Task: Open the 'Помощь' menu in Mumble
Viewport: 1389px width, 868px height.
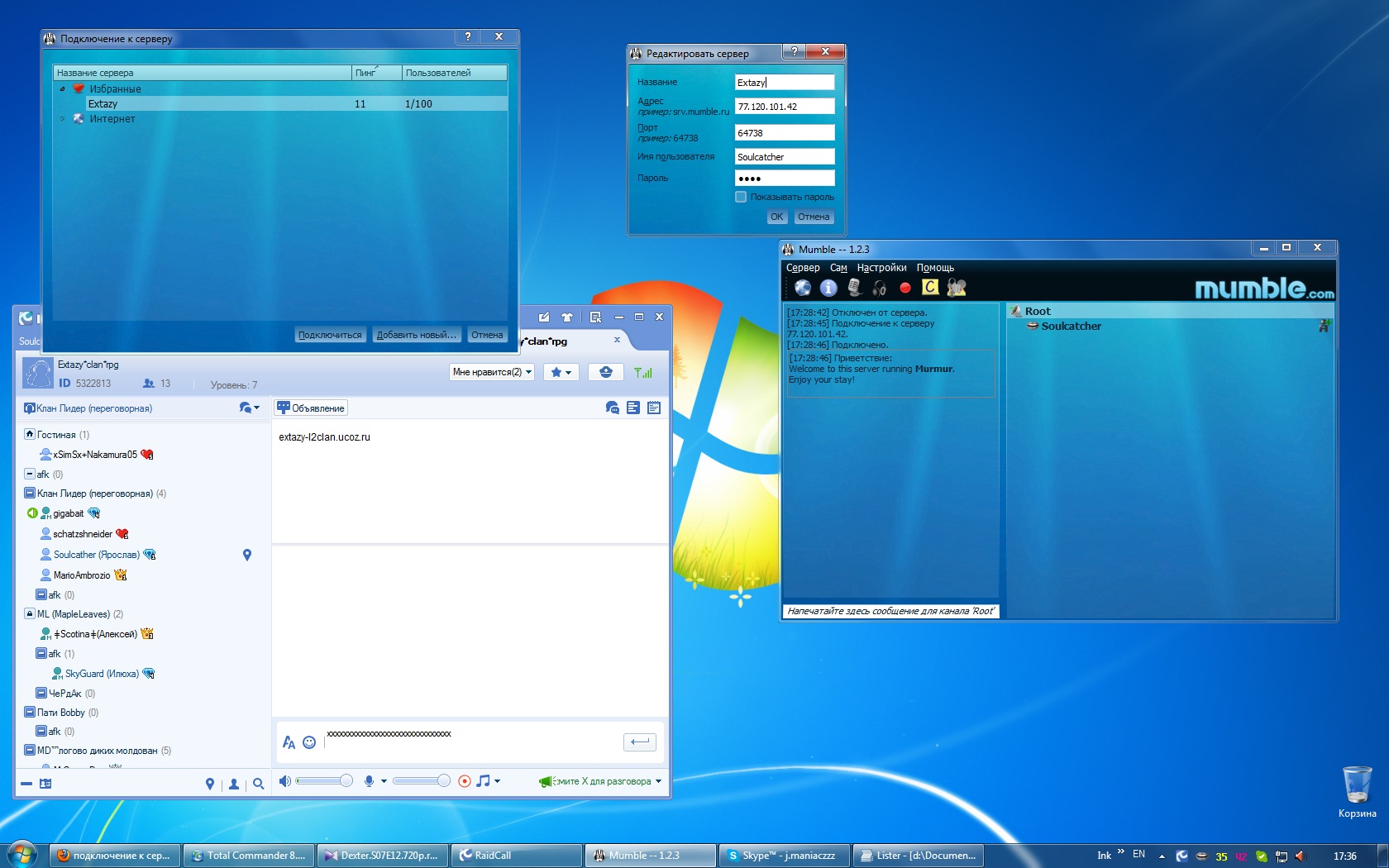Action: click(x=935, y=268)
